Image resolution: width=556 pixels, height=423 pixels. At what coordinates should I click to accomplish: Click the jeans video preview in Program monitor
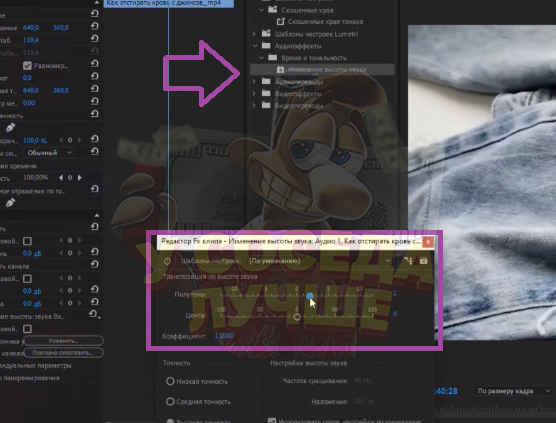(482, 182)
